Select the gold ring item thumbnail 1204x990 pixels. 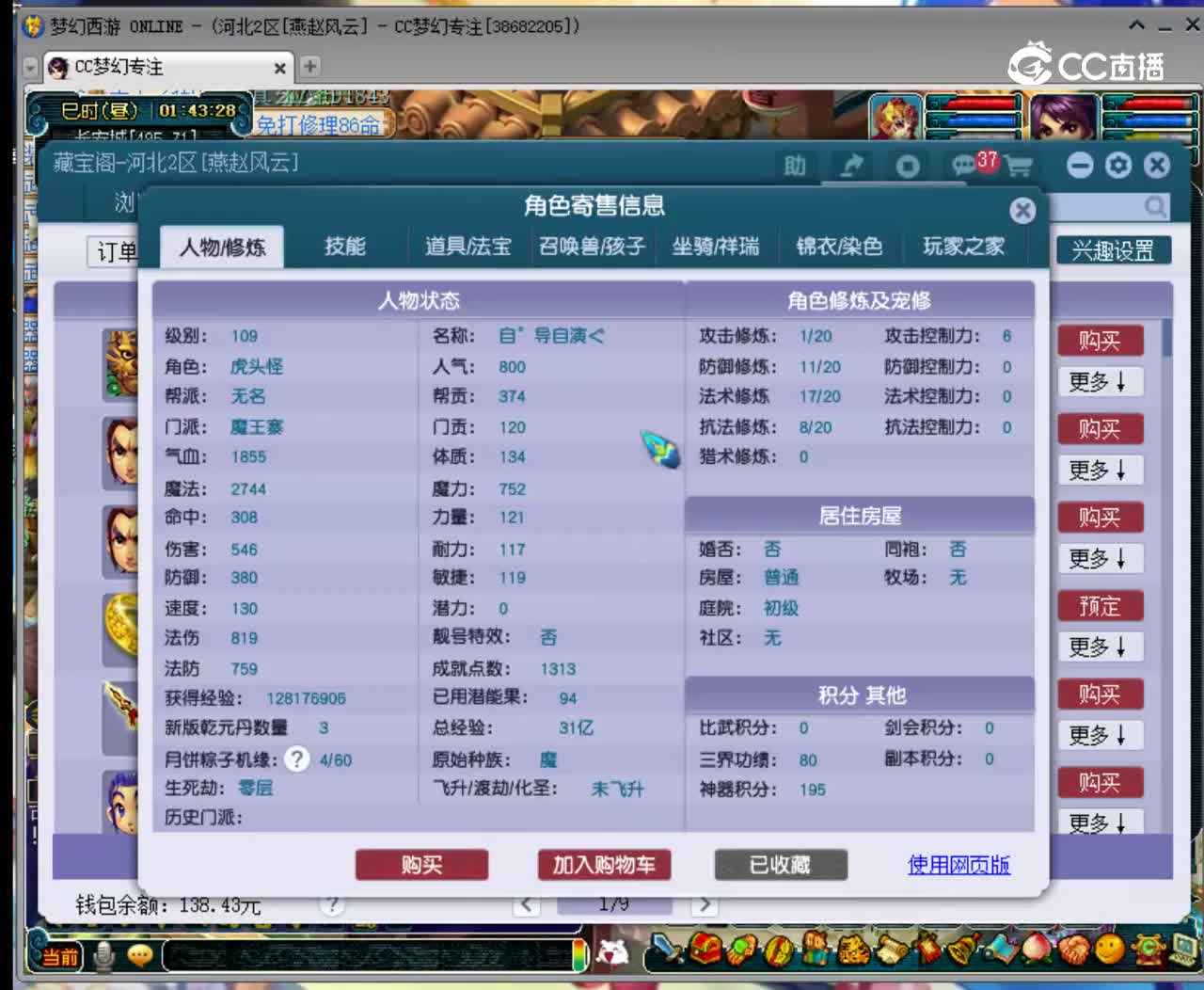click(120, 629)
